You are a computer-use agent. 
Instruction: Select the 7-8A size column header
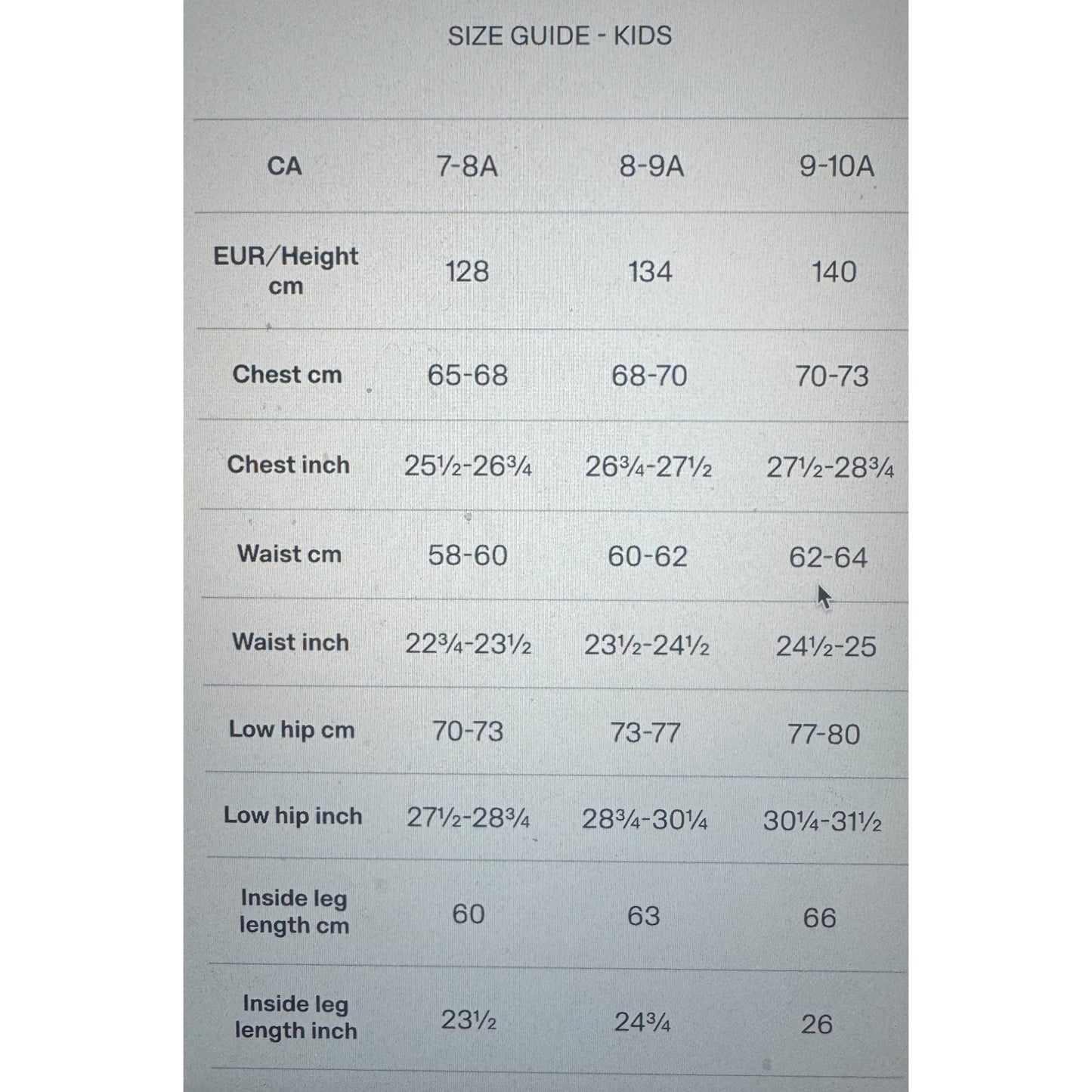[467, 166]
